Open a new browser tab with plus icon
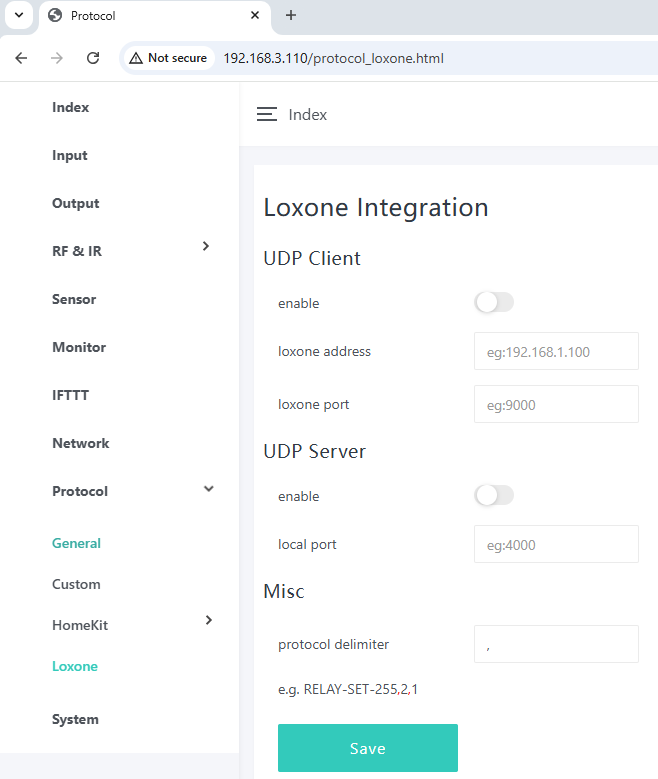This screenshot has width=658, height=779. (x=291, y=15)
